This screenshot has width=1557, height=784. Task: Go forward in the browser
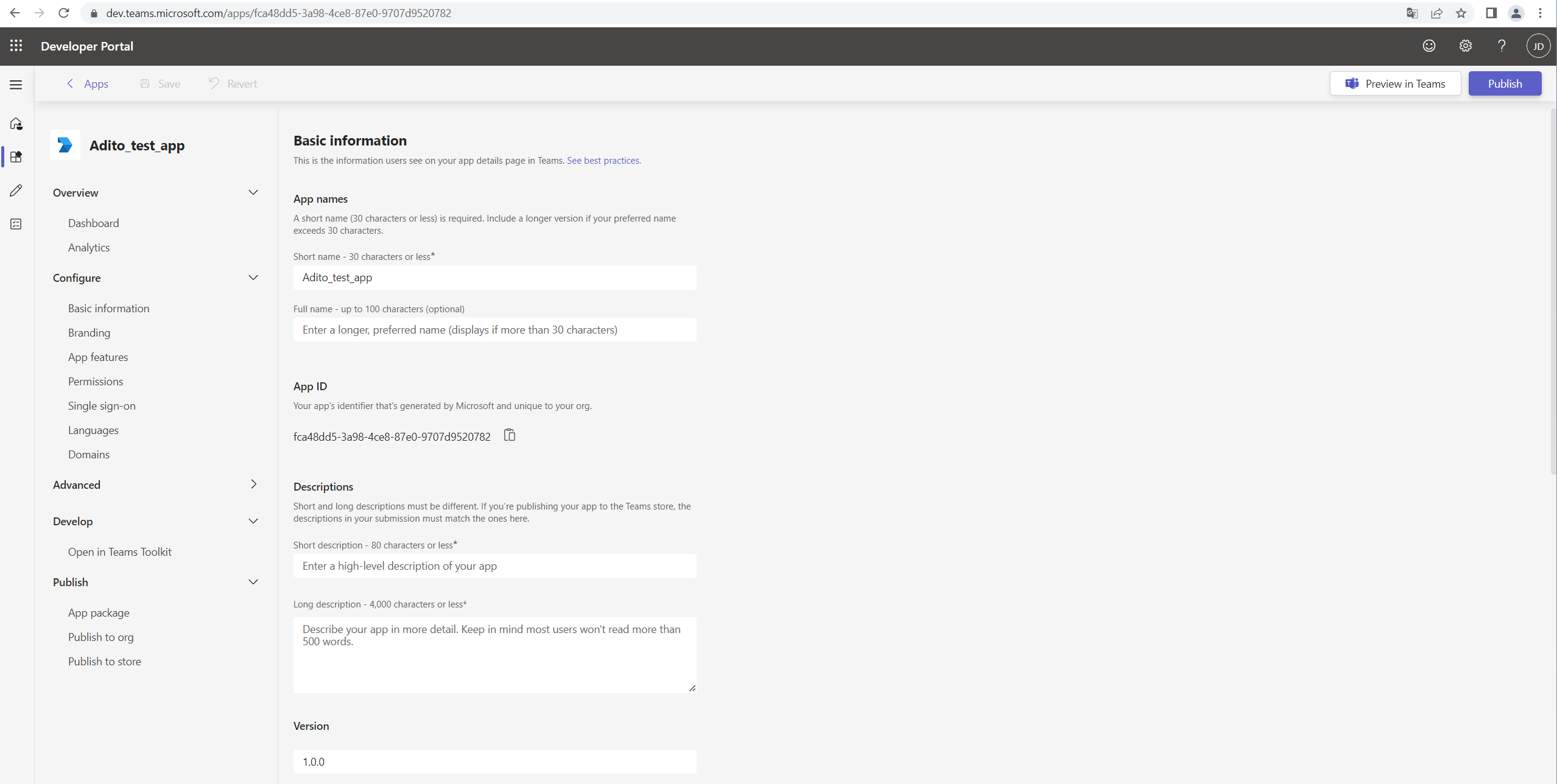39,13
